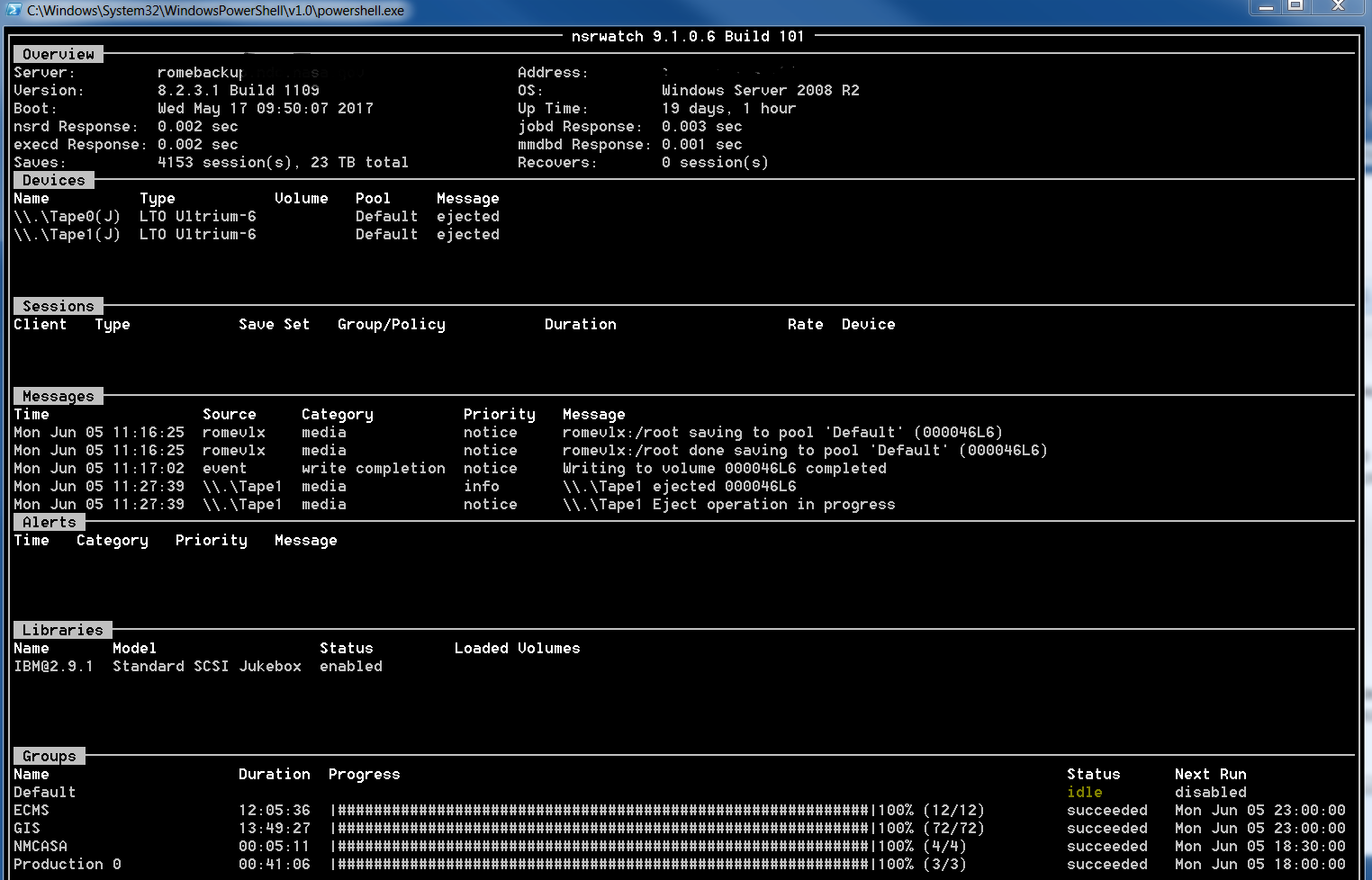Screen dimensions: 1372x880
Task: Click OS value Windows Server 2008 R2
Action: pos(761,90)
